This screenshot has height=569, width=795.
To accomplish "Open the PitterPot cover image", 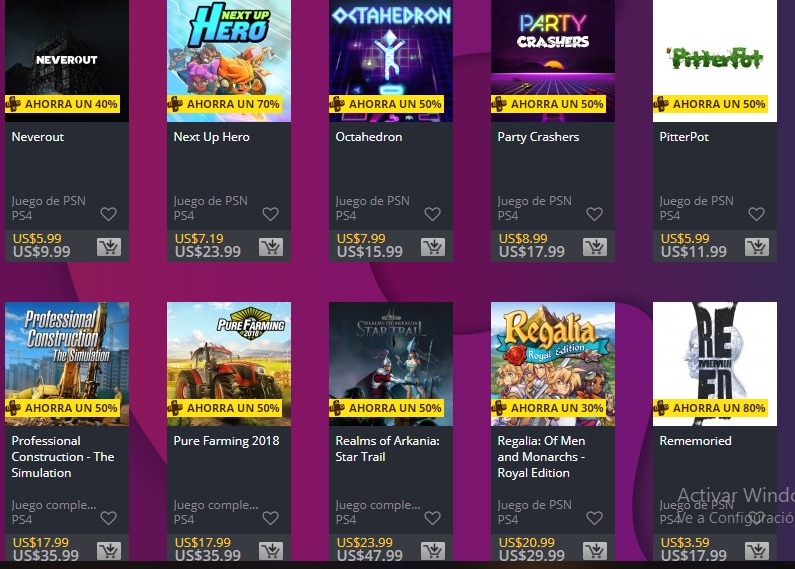I will pos(715,61).
